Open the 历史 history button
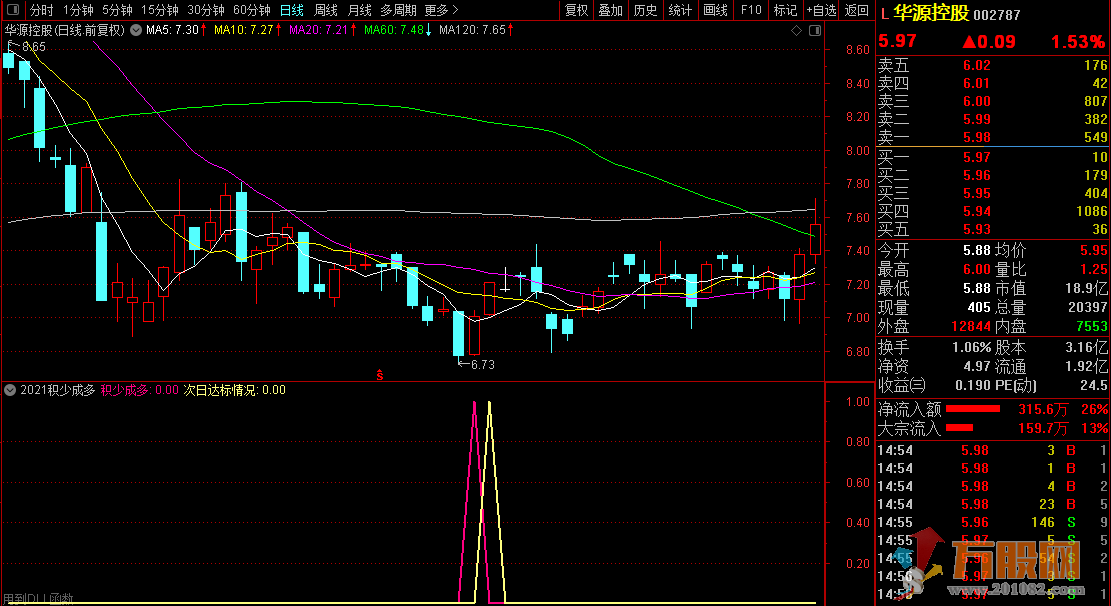 645,10
